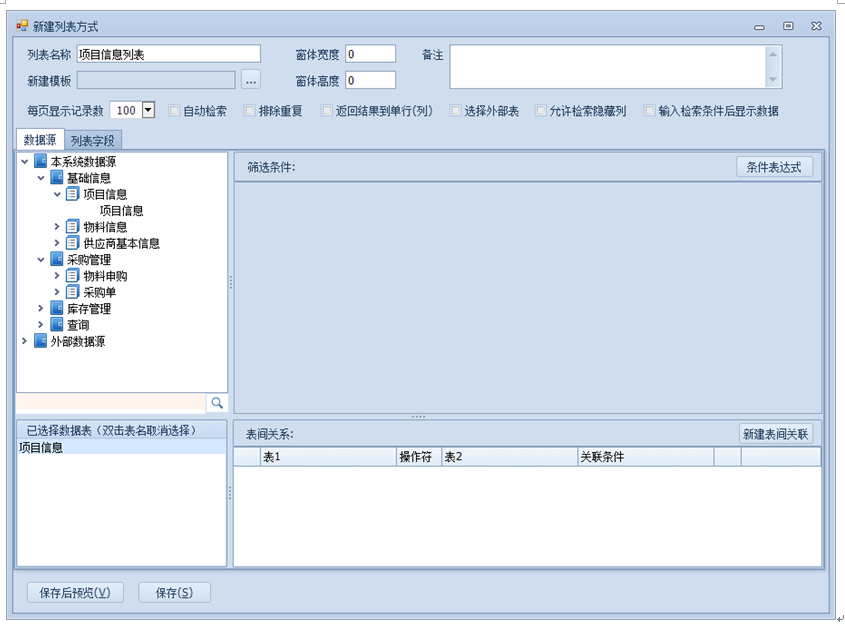Expand the 物料申购 tree node
Screen dimensions: 845x625
click(57, 276)
